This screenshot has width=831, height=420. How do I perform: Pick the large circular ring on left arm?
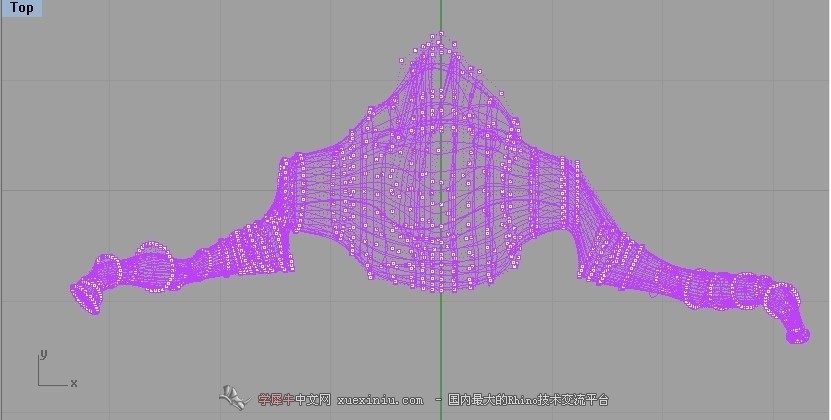[153, 267]
